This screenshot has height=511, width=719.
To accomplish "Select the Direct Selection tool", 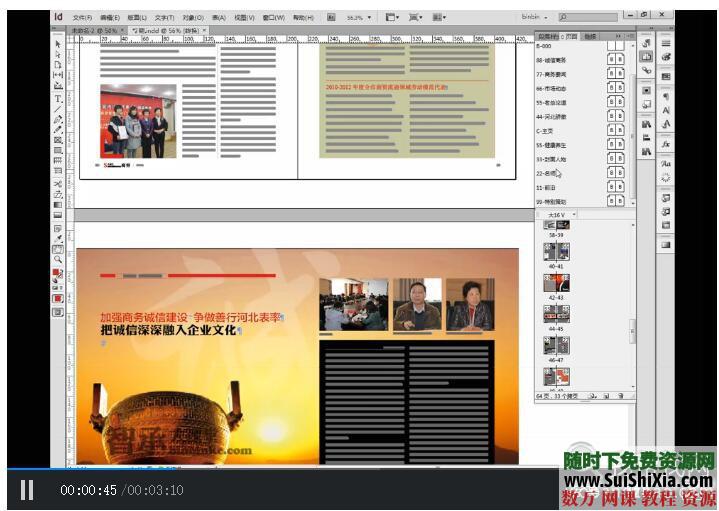I will (x=58, y=54).
